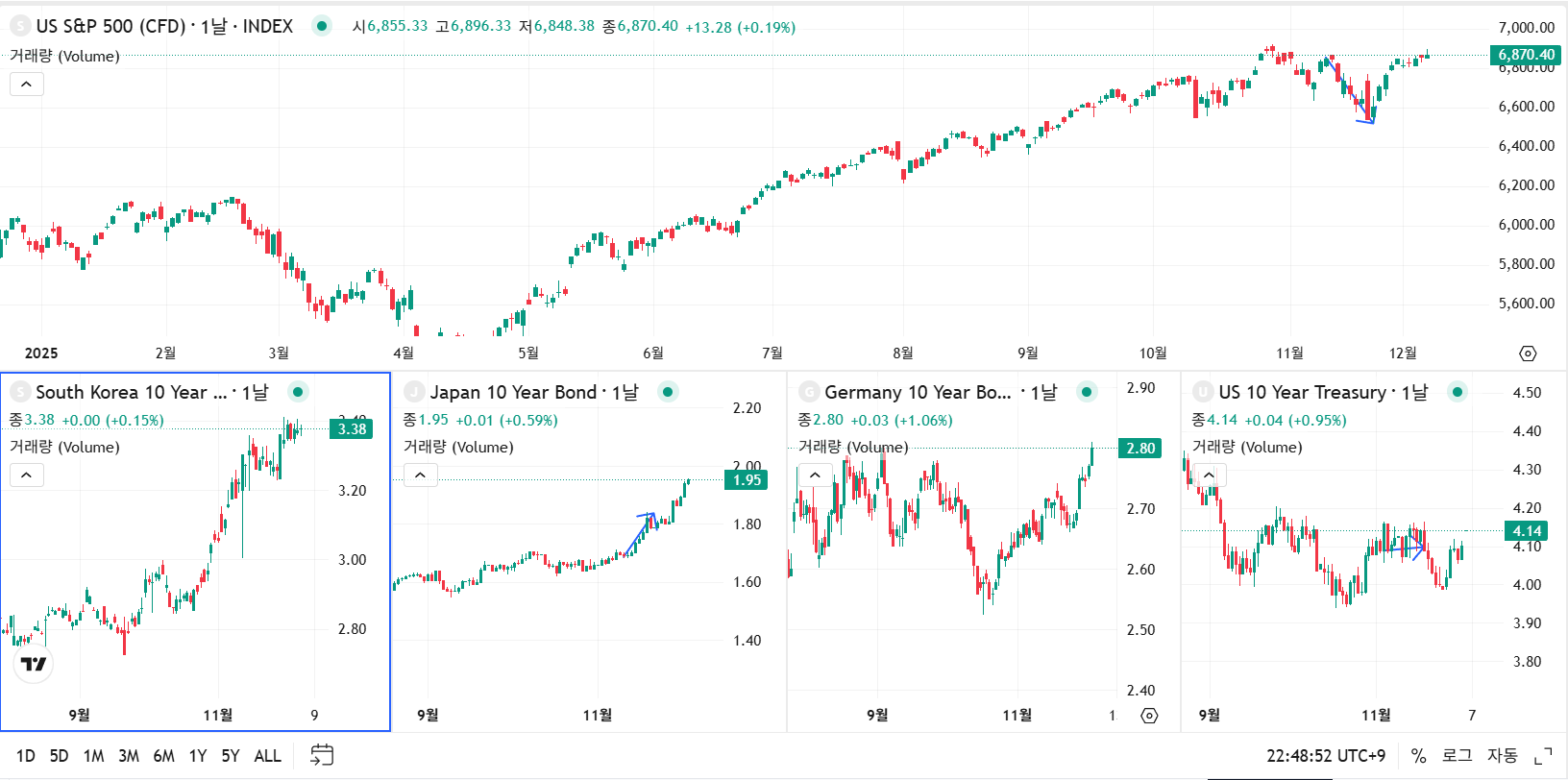Viewport: 1568px width, 780px height.
Task: Click the Germany 거래량 (Volume) indicator label
Action: [x=853, y=447]
